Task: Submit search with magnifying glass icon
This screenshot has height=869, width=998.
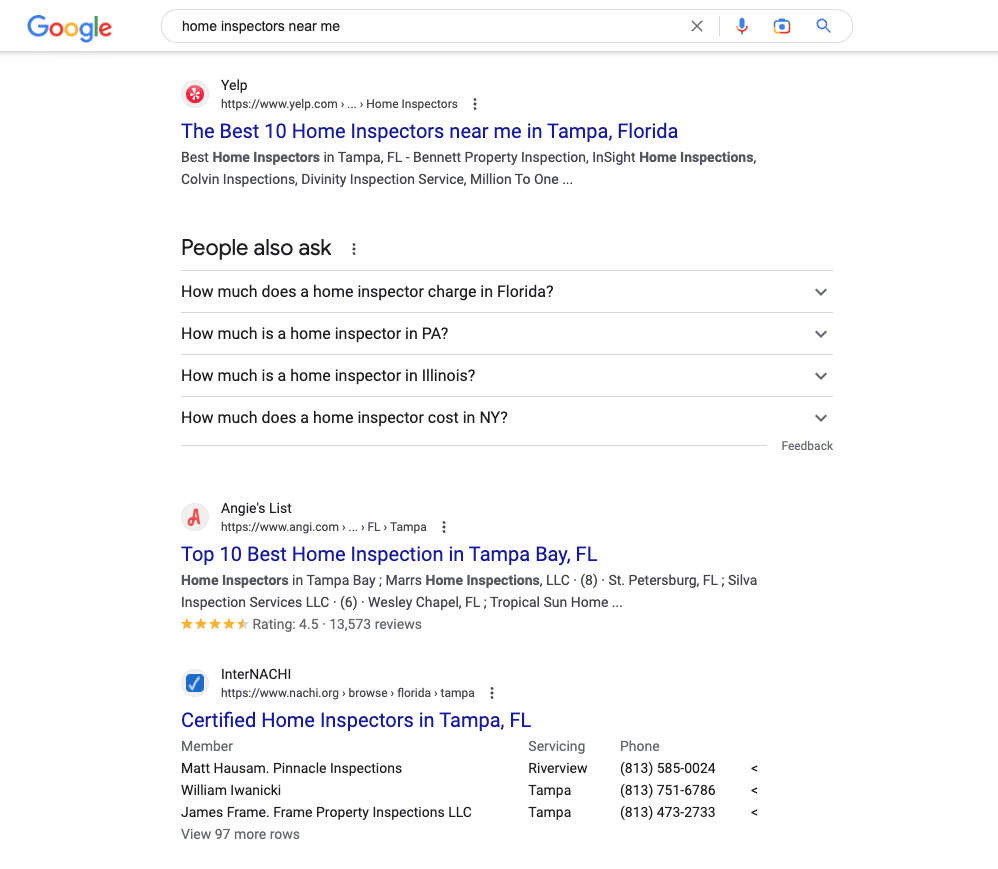Action: (x=823, y=26)
